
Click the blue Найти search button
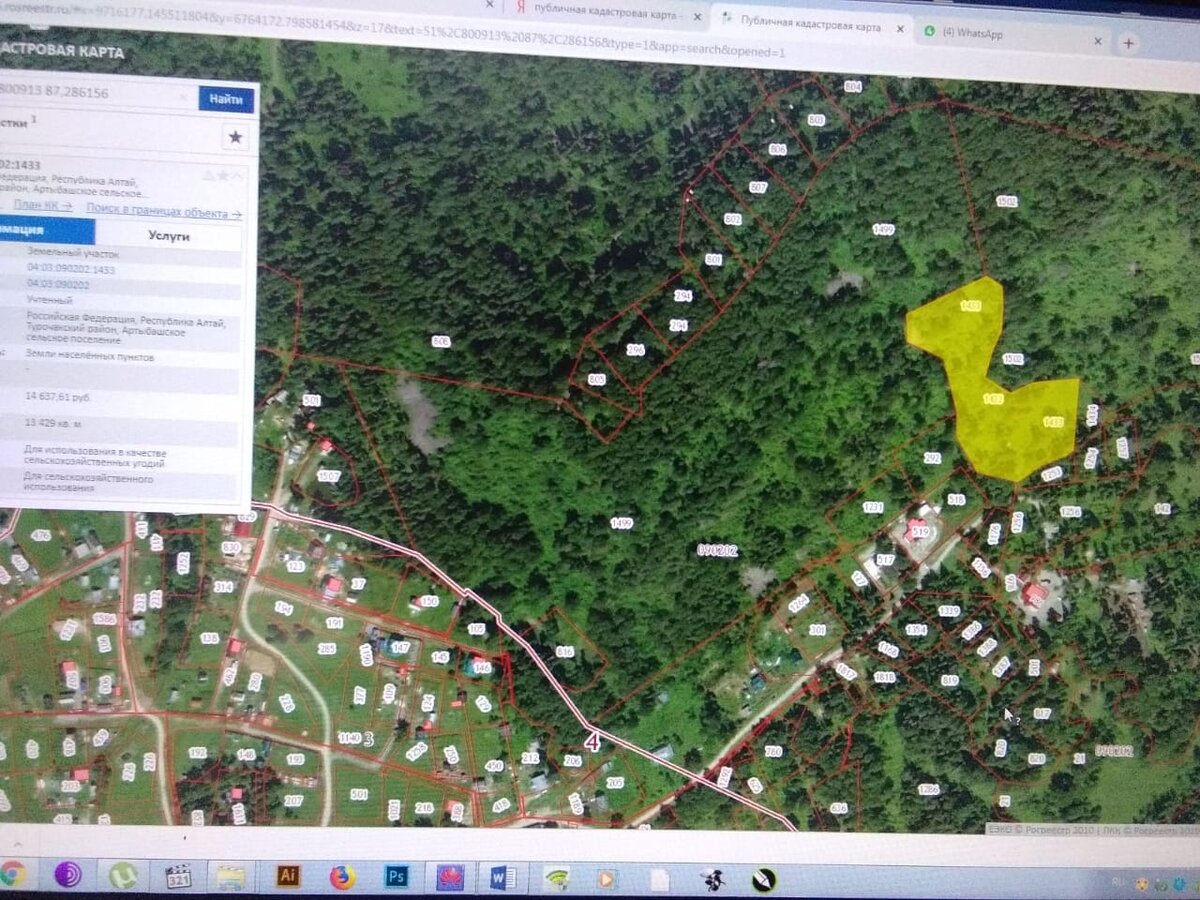[x=226, y=99]
